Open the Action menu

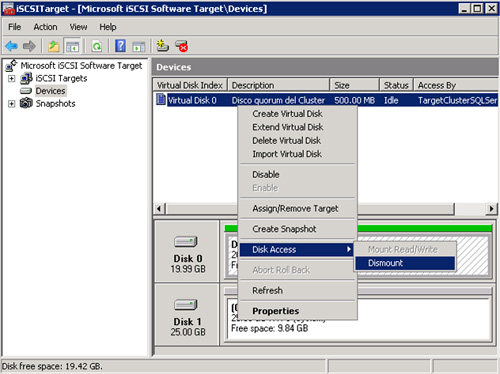tap(45, 27)
